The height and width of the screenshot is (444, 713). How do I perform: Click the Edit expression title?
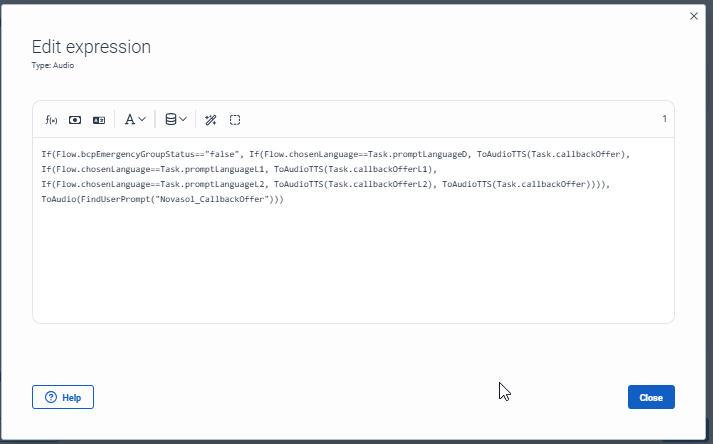(91, 47)
